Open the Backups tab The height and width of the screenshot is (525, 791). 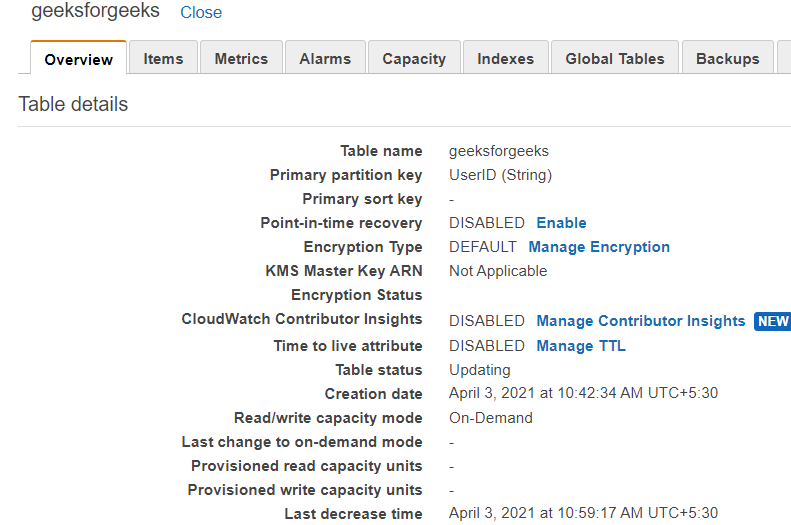pyautogui.click(x=727, y=59)
